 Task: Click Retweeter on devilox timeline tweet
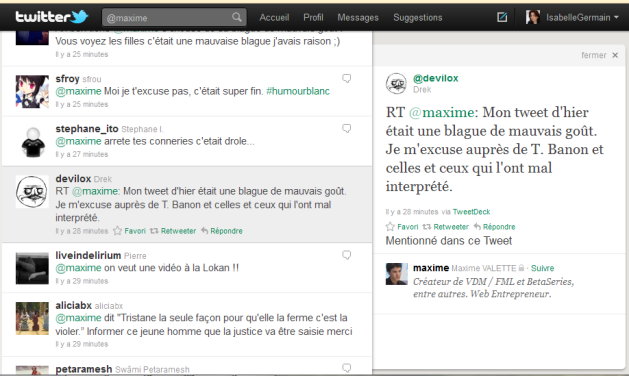[179, 231]
